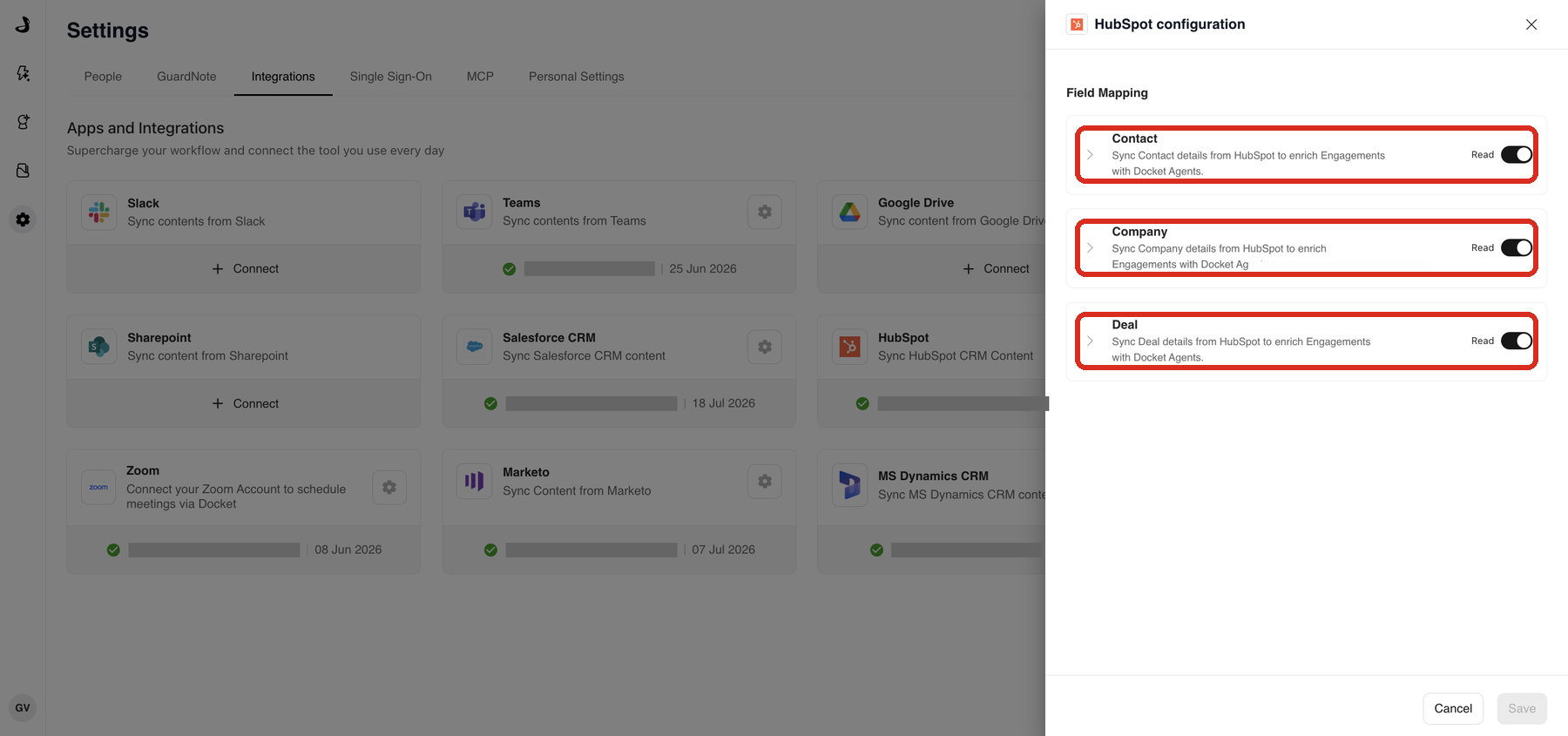Click the Company mapping title
Image resolution: width=1568 pixels, height=736 pixels.
(x=1139, y=232)
